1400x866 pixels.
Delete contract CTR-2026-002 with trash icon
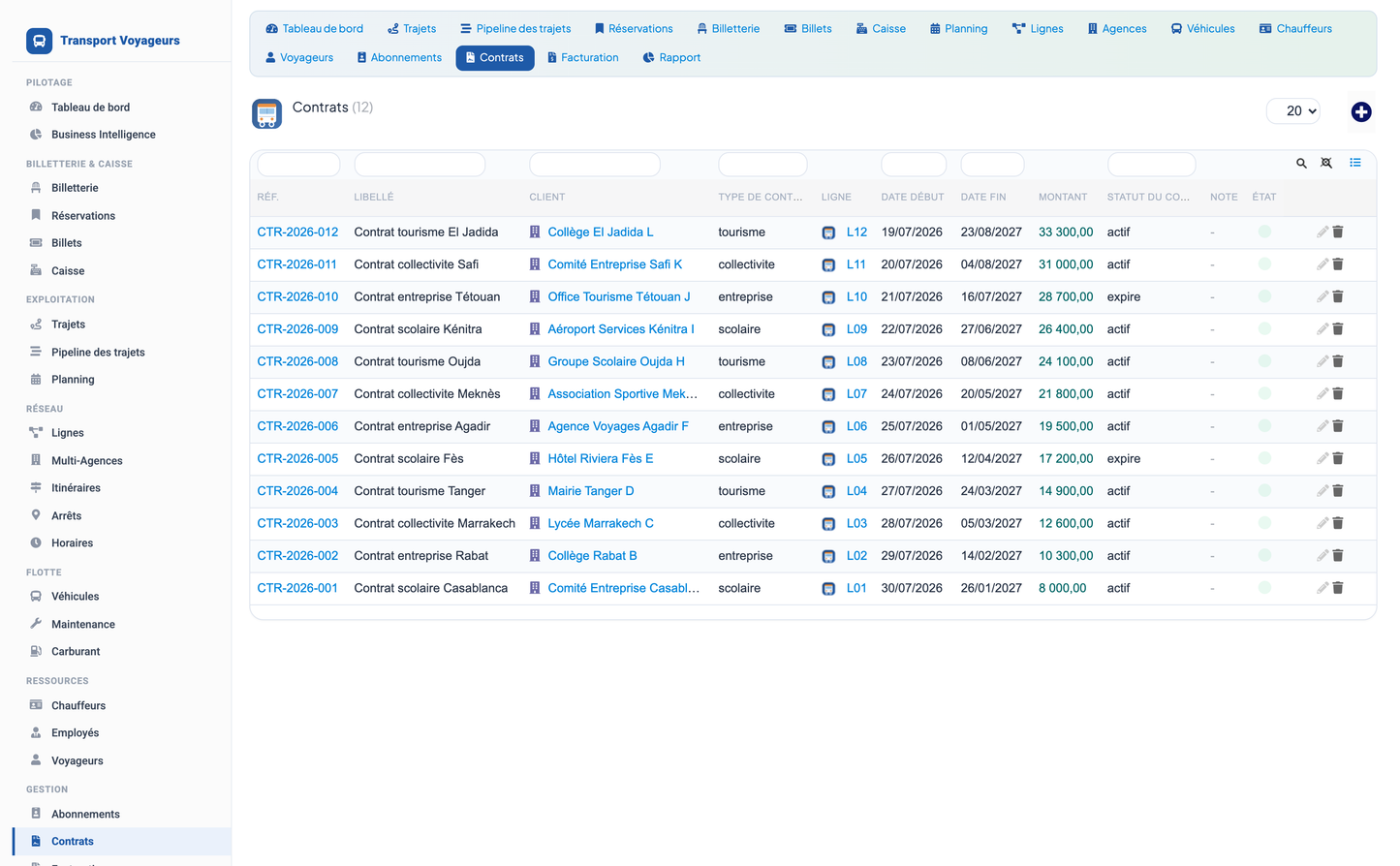pos(1338,556)
